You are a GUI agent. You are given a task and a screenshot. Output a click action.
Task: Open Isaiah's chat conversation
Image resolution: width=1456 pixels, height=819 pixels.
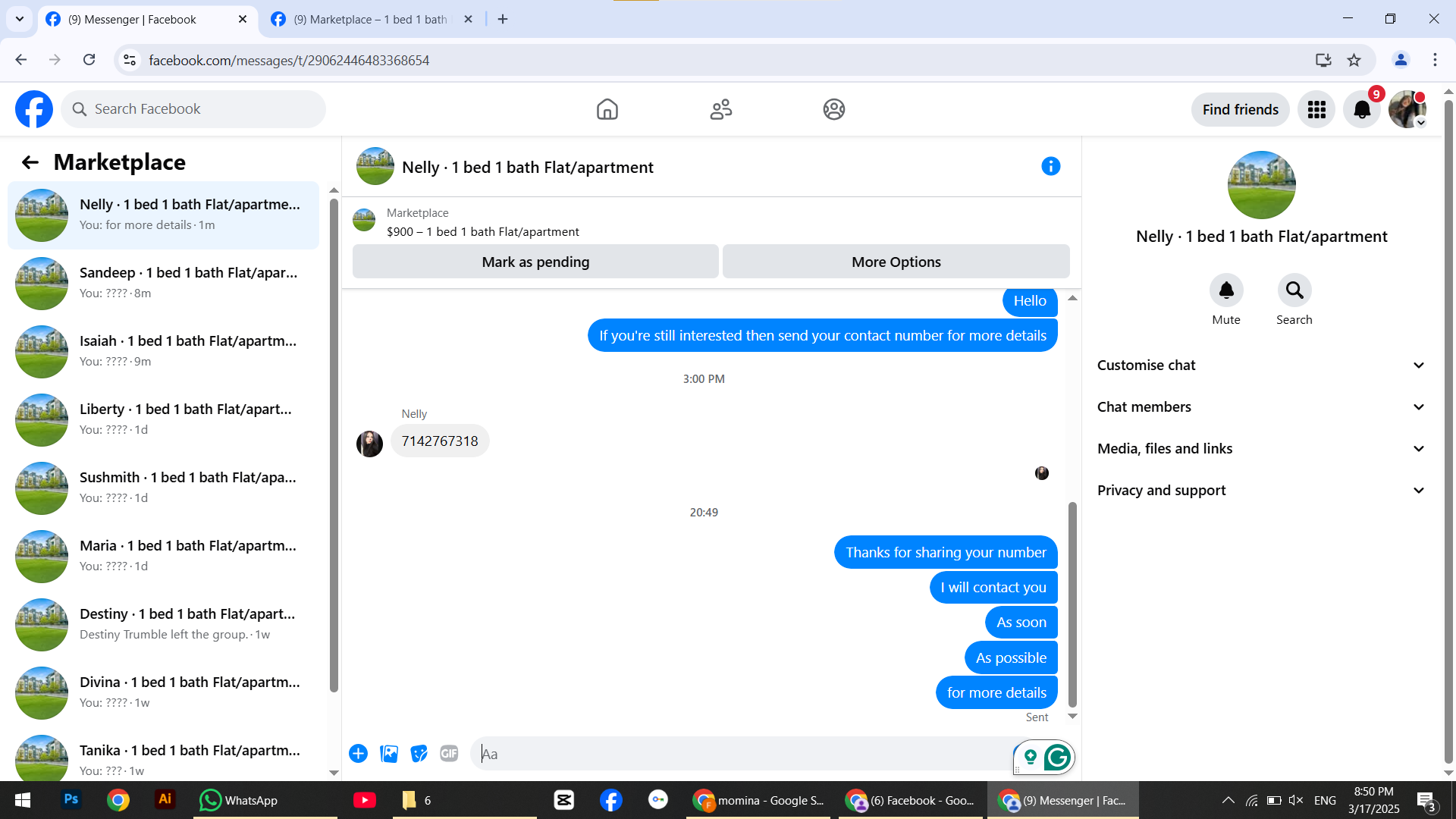[x=163, y=352]
